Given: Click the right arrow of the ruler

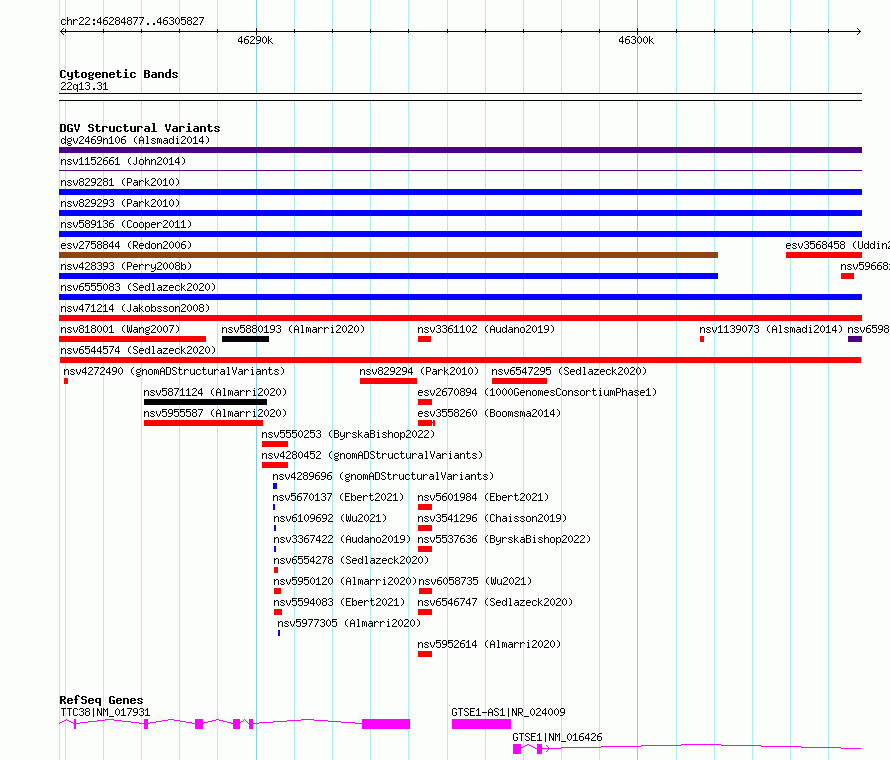Looking at the screenshot, I should tap(859, 32).
